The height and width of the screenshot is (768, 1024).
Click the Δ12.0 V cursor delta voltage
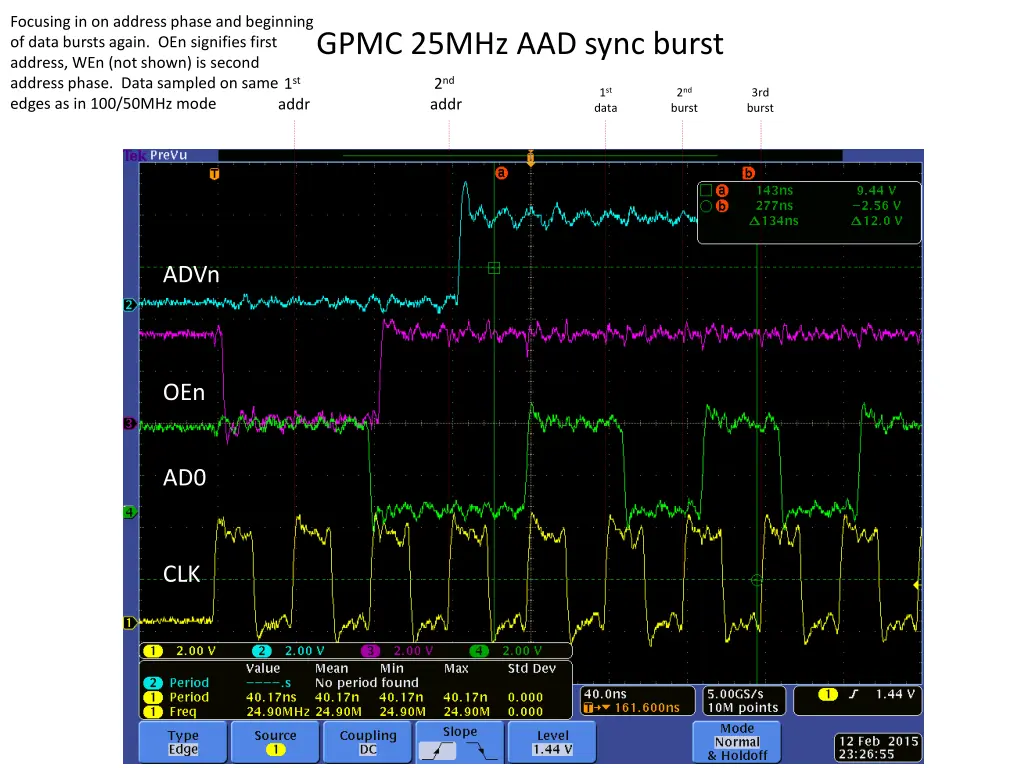pos(876,221)
